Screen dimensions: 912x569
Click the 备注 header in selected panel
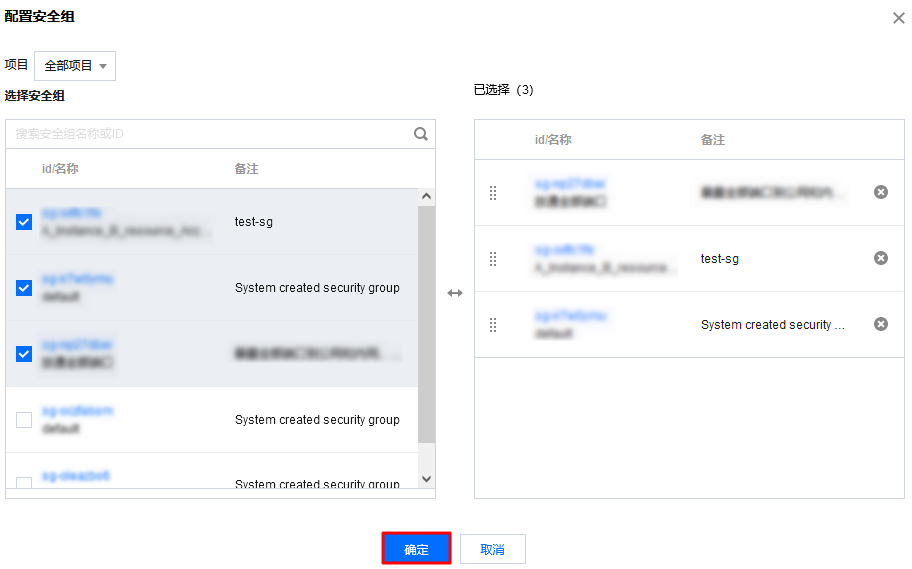712,140
